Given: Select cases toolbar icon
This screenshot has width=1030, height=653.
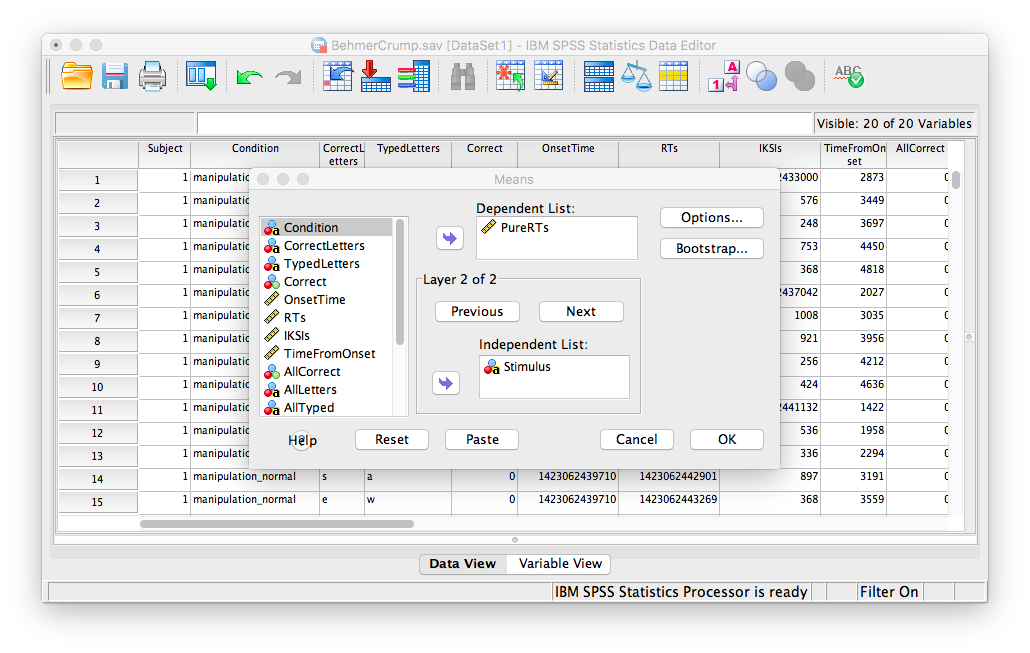Looking at the screenshot, I should click(x=673, y=76).
